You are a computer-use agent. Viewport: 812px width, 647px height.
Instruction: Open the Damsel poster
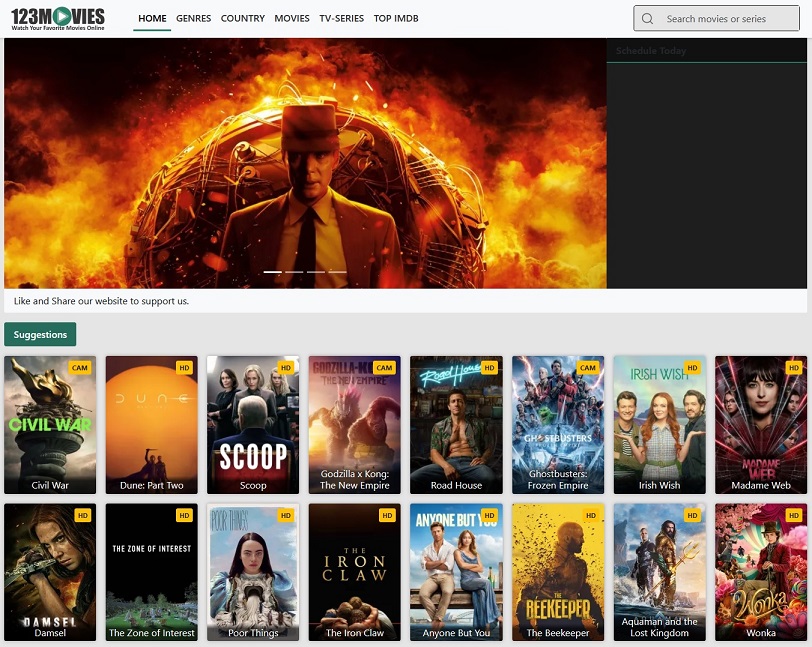click(50, 572)
